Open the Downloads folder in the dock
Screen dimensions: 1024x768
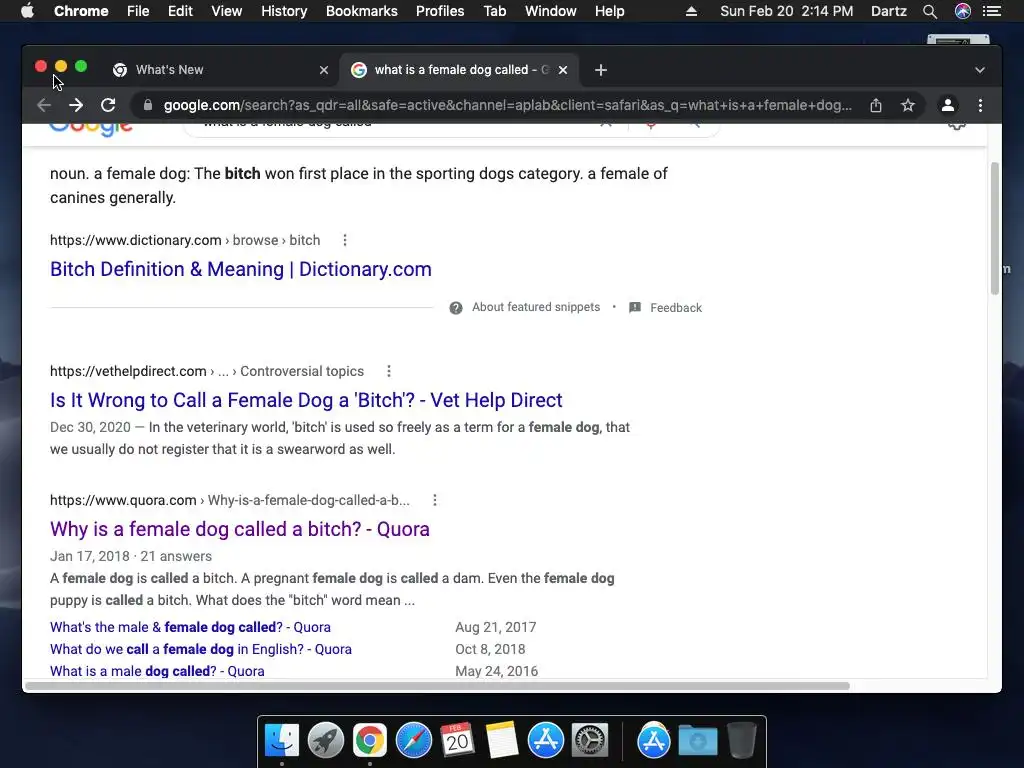[x=697, y=741]
